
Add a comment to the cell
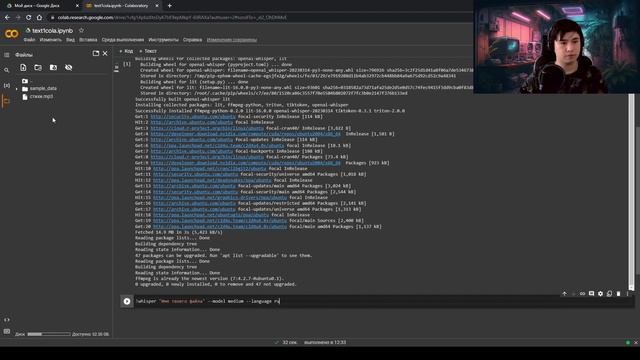[591, 293]
